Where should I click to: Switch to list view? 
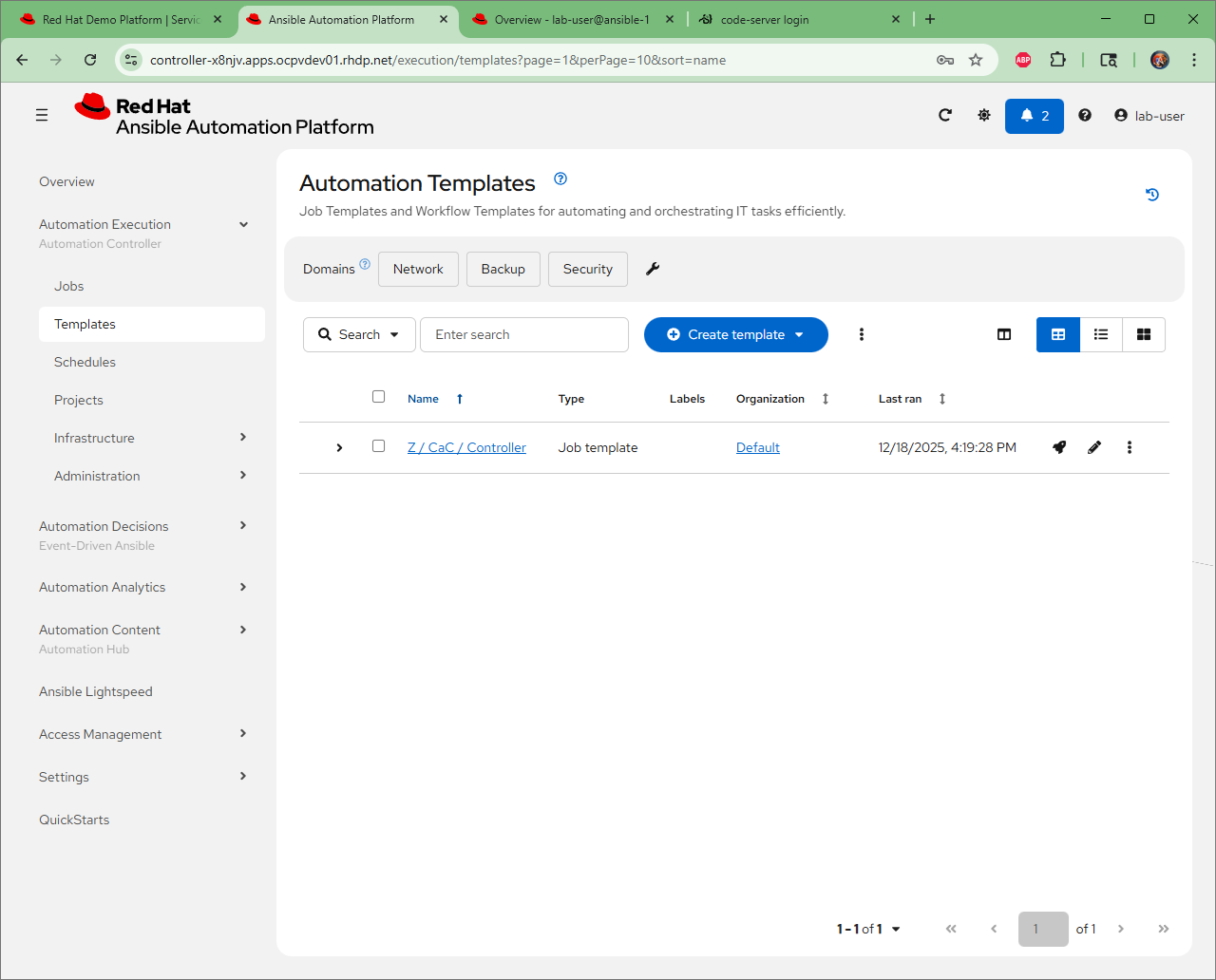coord(1101,334)
